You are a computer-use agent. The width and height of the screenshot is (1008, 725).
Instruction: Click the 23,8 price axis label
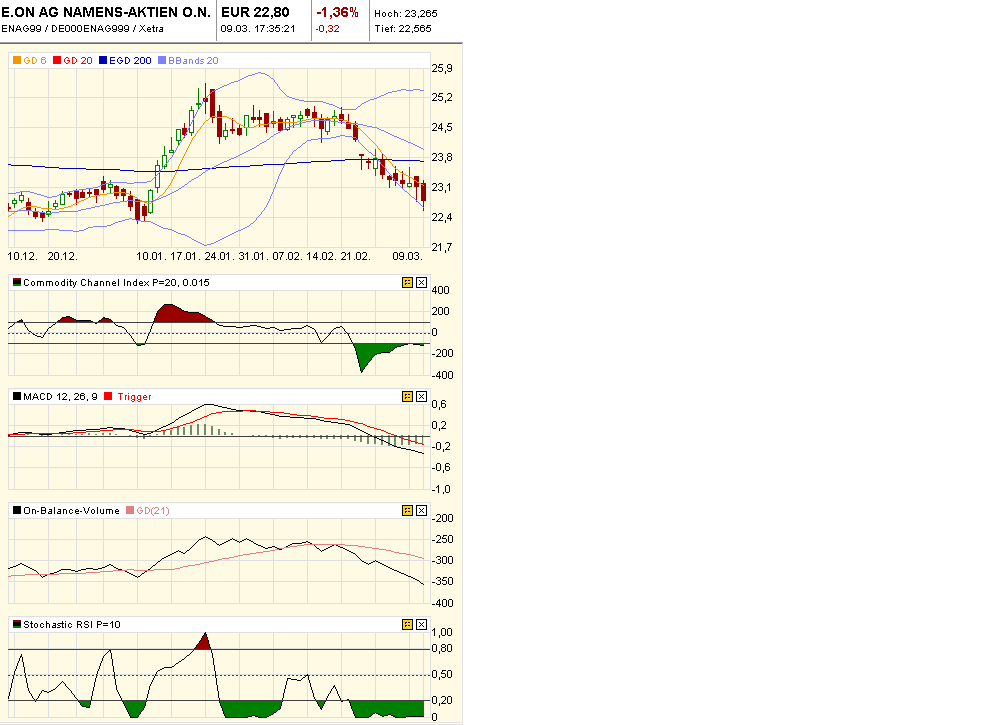tap(442, 157)
